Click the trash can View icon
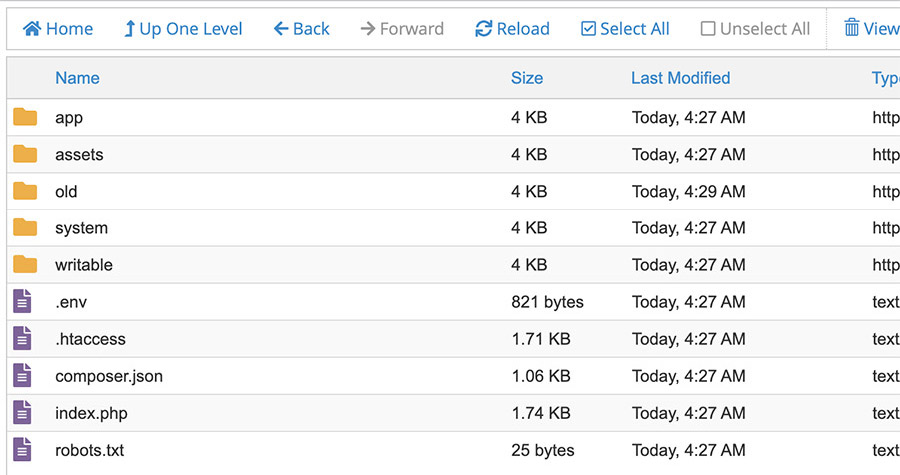Viewport: 900px width, 475px height. coord(852,28)
